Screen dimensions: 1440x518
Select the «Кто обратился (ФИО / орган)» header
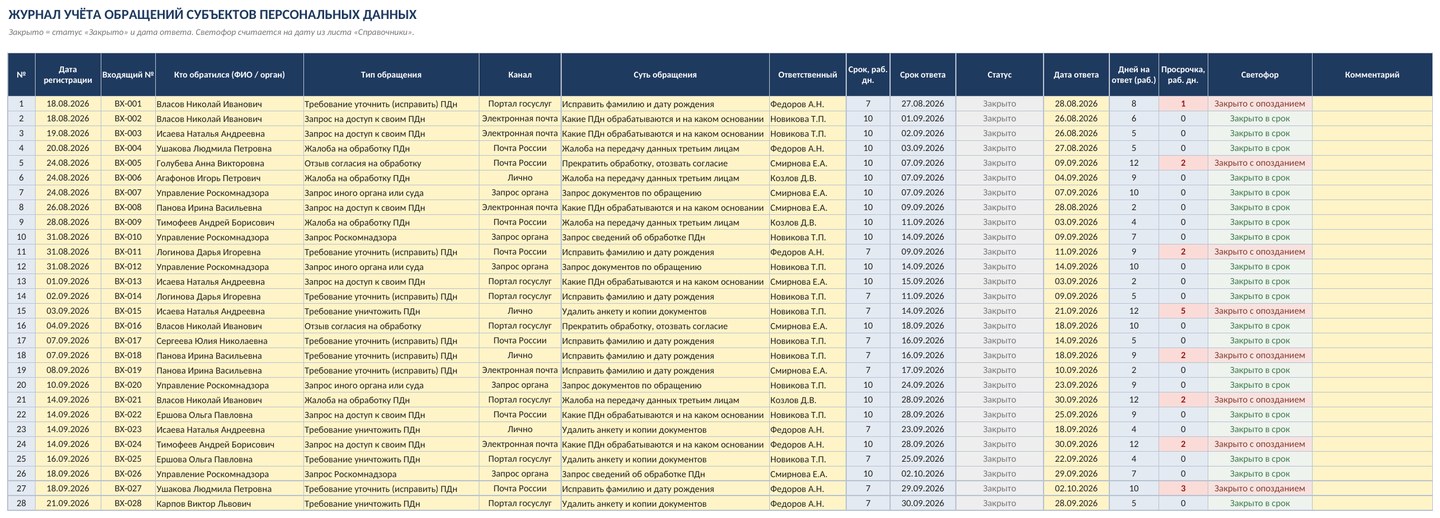229,75
